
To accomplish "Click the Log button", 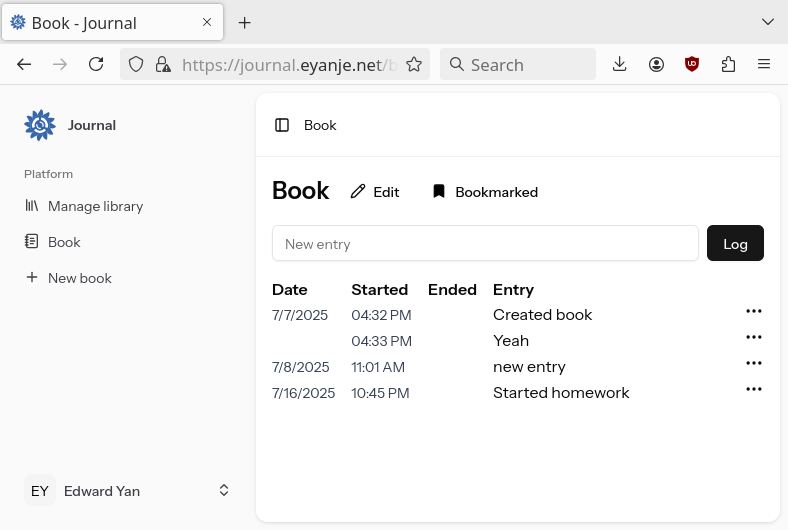I will [x=735, y=244].
